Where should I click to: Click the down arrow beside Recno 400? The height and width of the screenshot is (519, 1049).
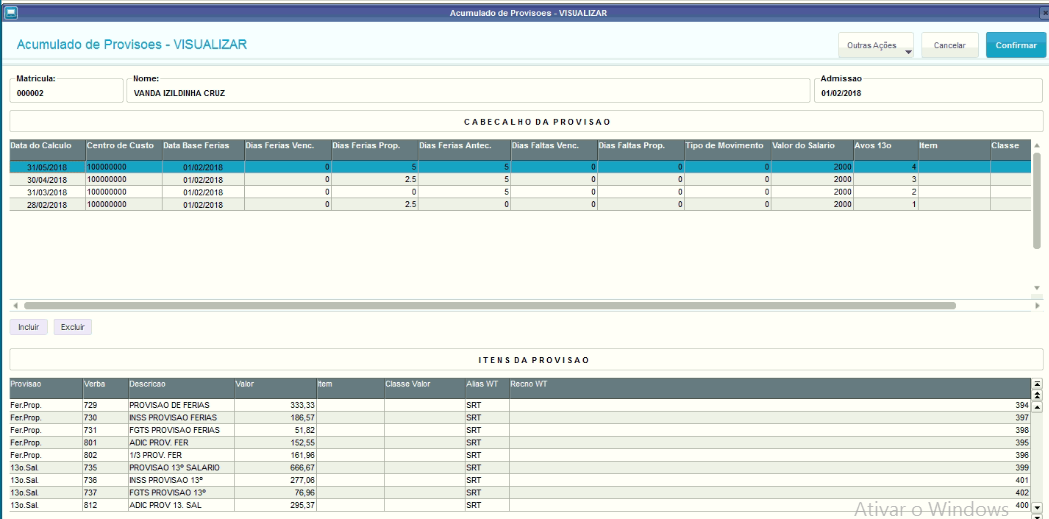point(1037,507)
